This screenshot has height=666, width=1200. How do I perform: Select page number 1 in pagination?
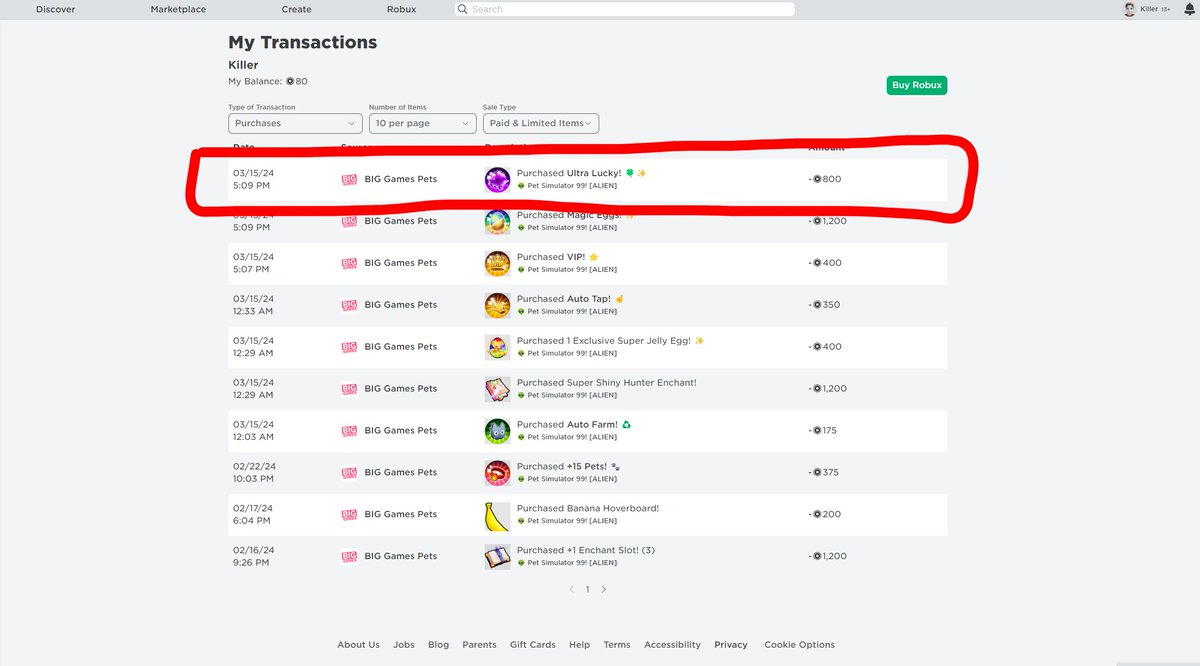click(588, 590)
